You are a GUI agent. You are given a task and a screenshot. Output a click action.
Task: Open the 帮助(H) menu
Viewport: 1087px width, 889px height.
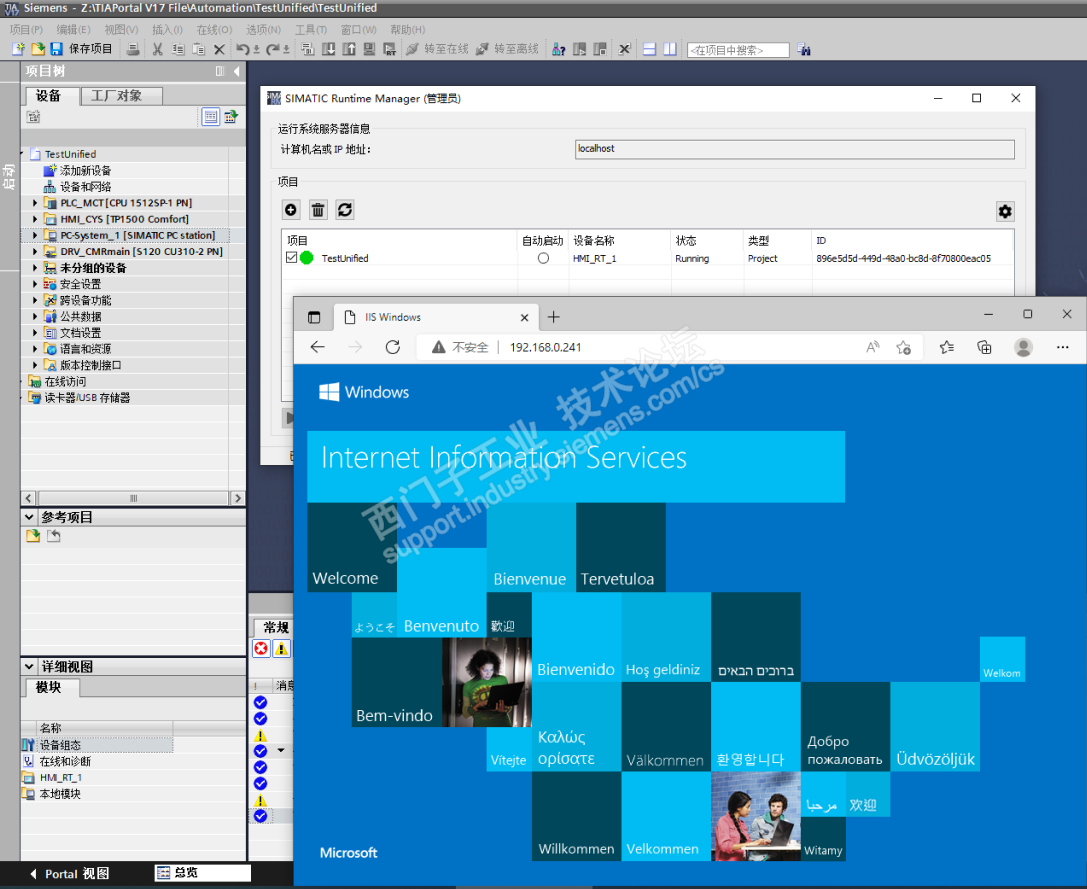[408, 29]
